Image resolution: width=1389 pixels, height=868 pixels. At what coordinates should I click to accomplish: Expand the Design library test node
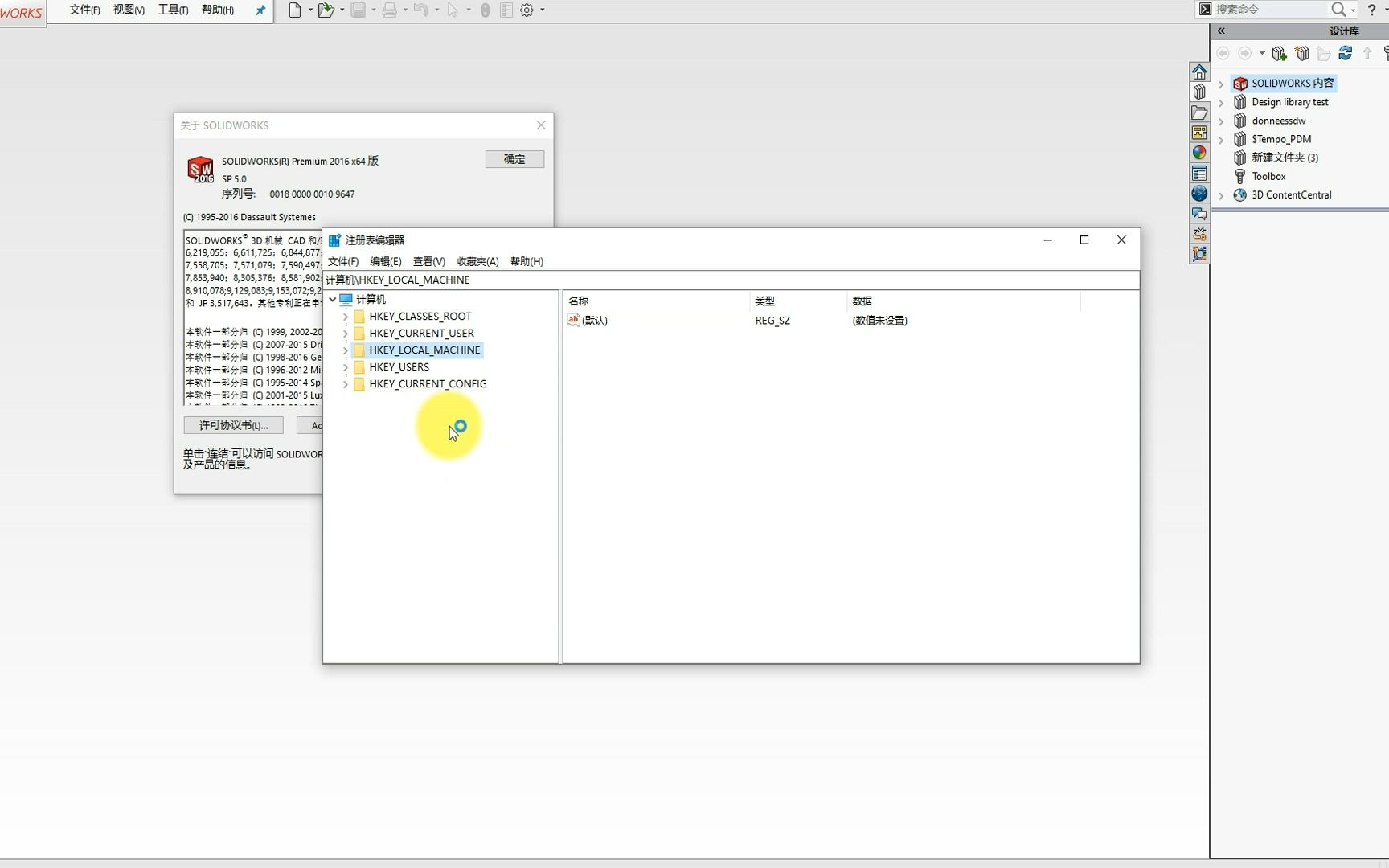(1221, 103)
